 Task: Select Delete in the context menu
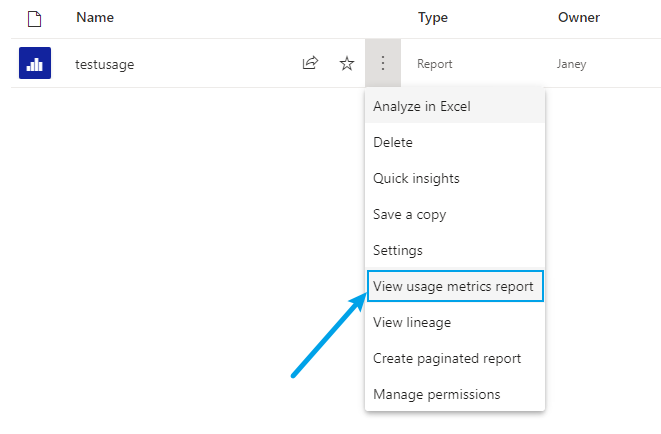[455, 142]
